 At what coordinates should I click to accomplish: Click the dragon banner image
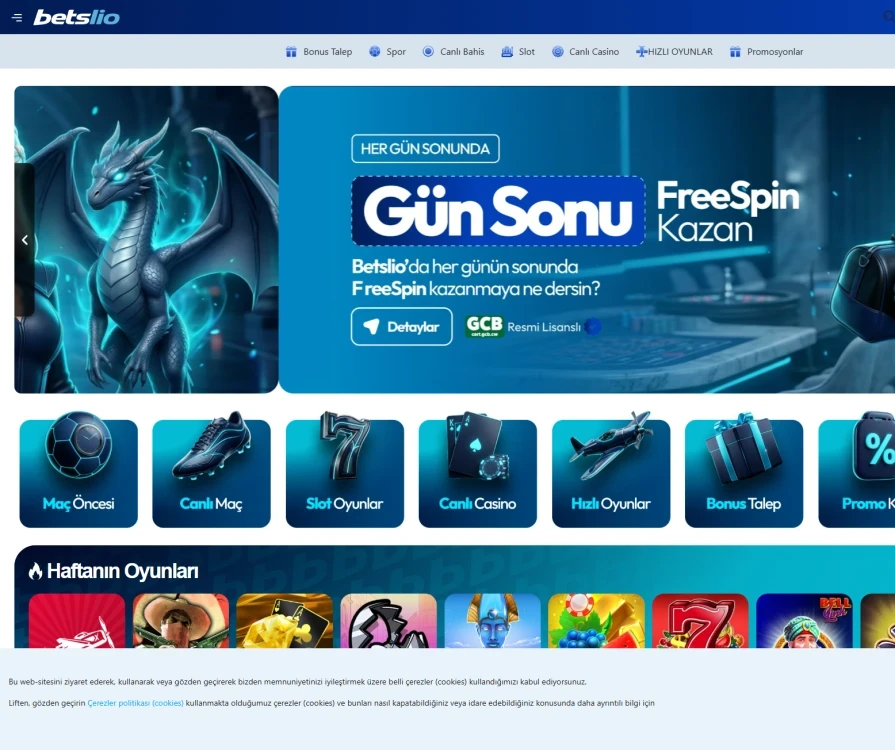pos(146,240)
